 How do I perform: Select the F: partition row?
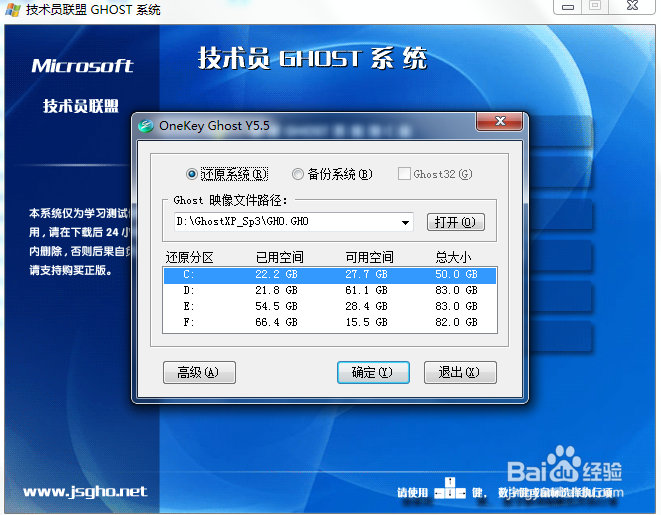tap(330, 322)
